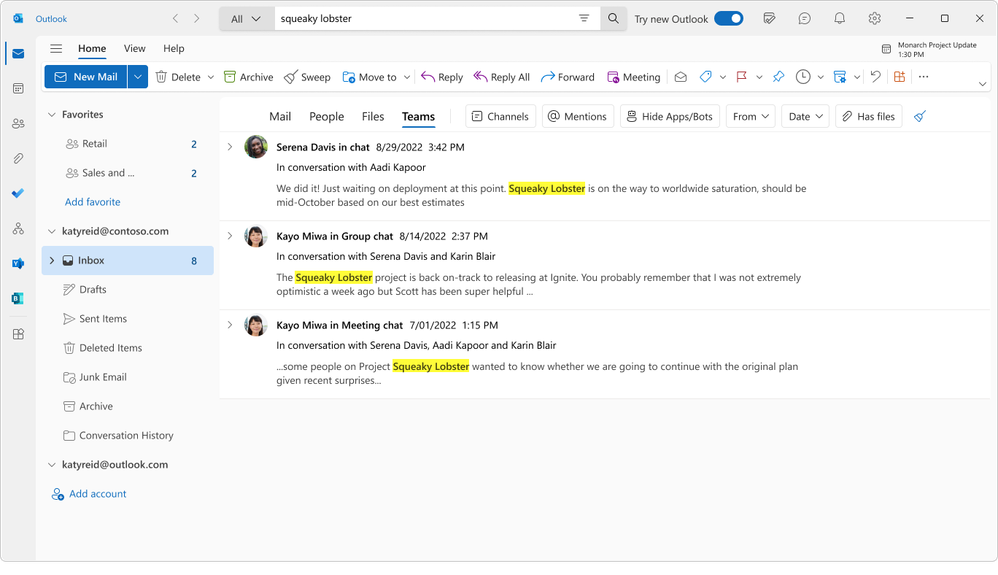Click the Pin message icon
Image resolution: width=998 pixels, height=575 pixels.
click(778, 77)
